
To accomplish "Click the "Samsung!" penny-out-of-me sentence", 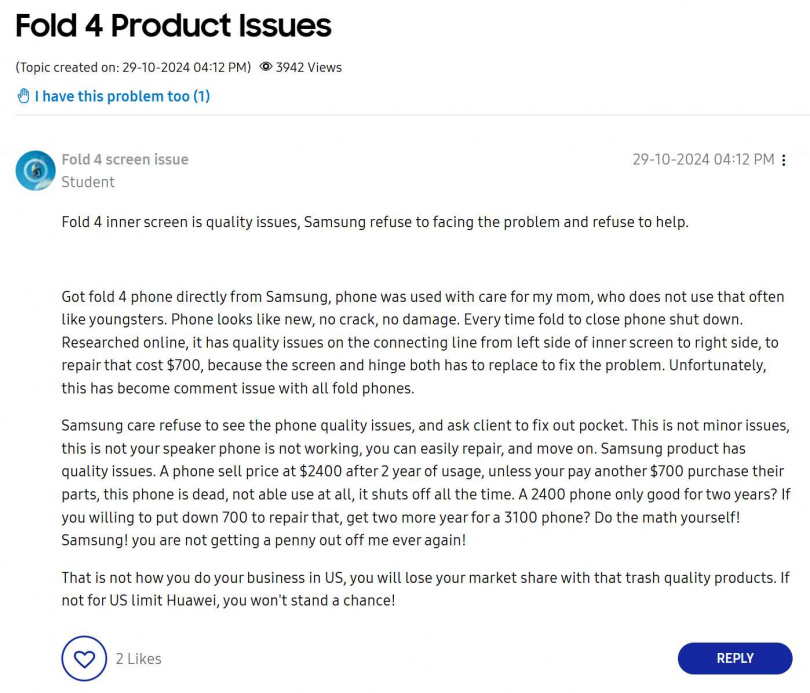I will pos(264,540).
